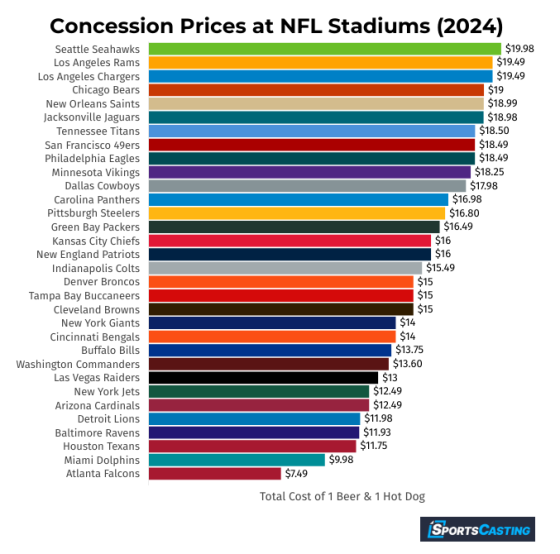The width and height of the screenshot is (560, 554).
Task: Click the black Las Vegas Raiders bar
Action: pyautogui.click(x=263, y=378)
